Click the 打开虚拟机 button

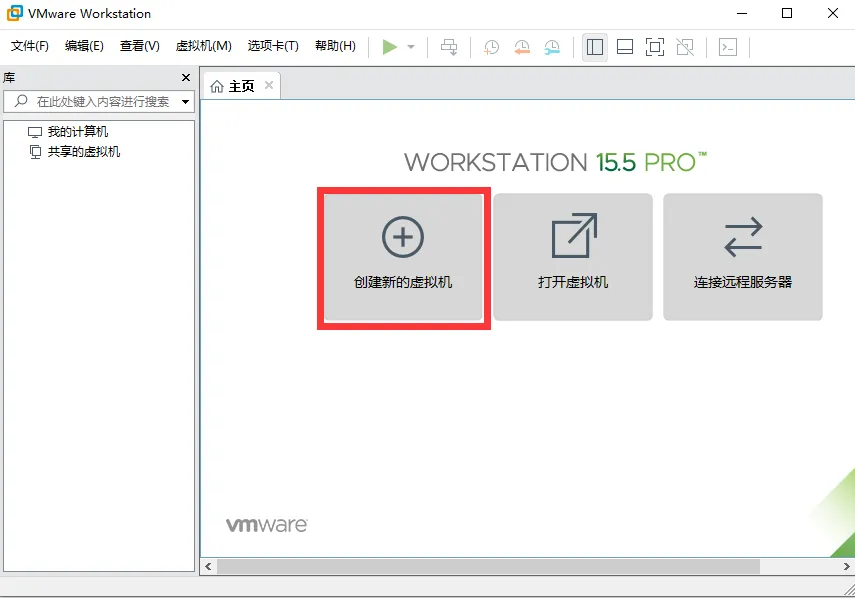[x=573, y=257]
